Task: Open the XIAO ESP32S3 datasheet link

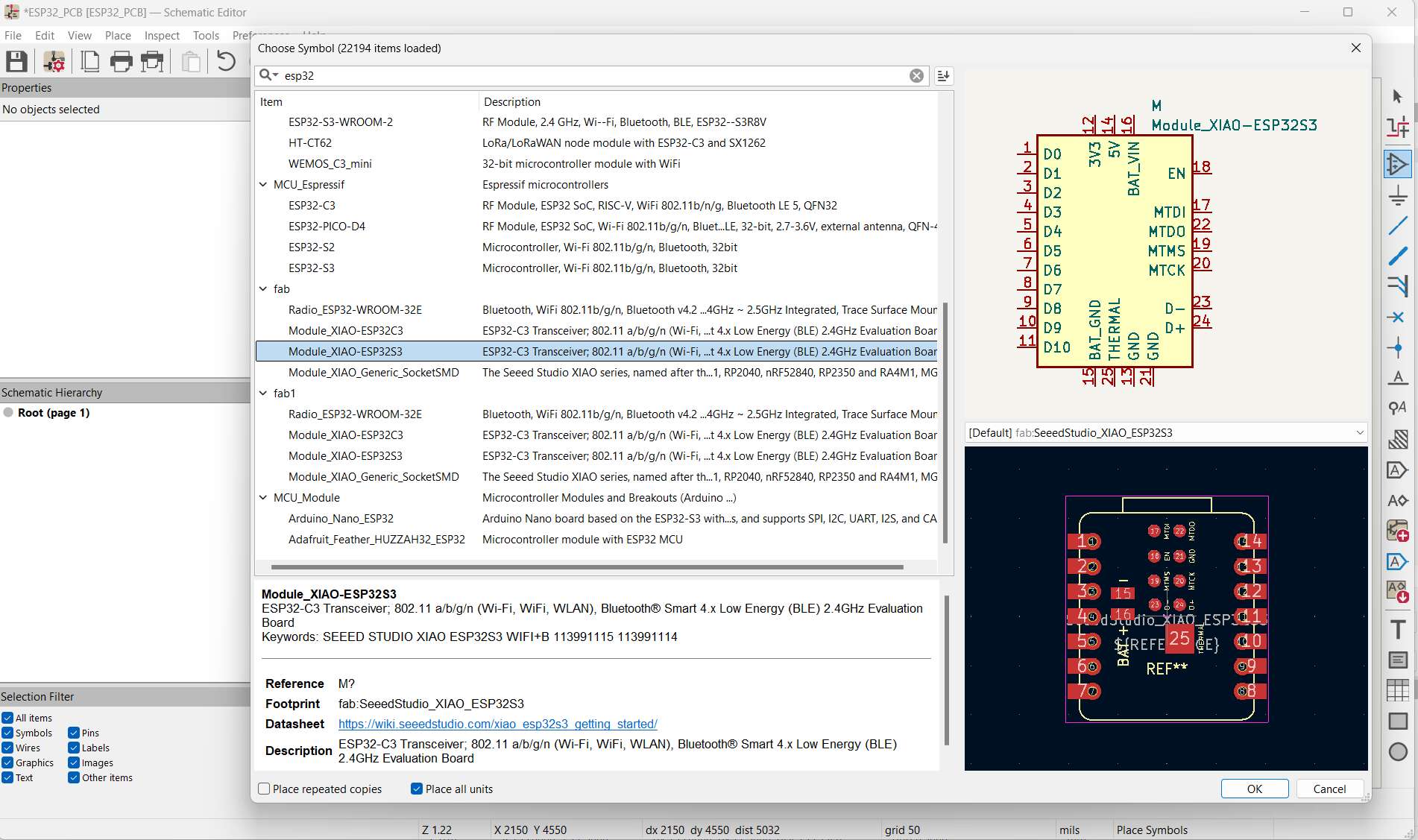Action: click(x=497, y=724)
